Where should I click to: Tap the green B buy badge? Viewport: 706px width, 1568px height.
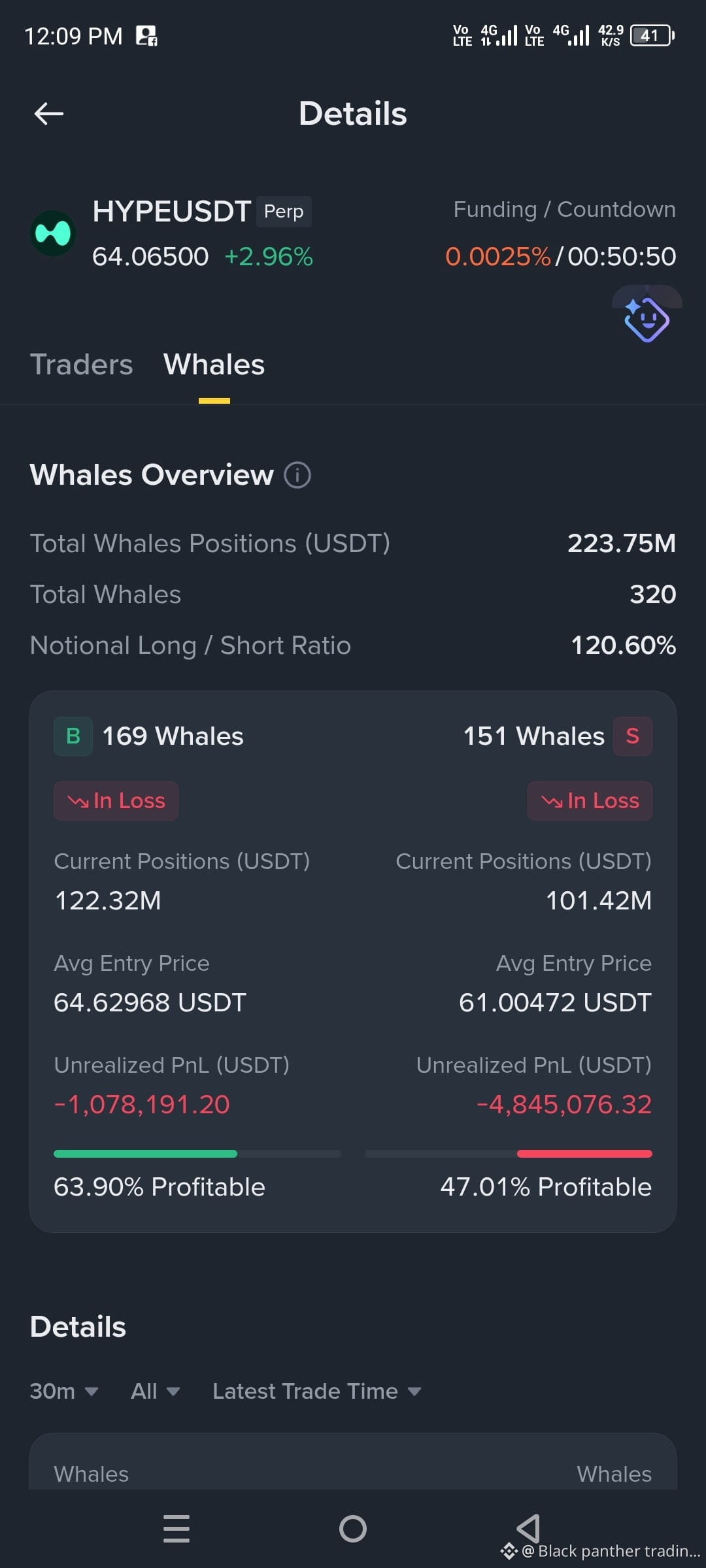pos(73,736)
